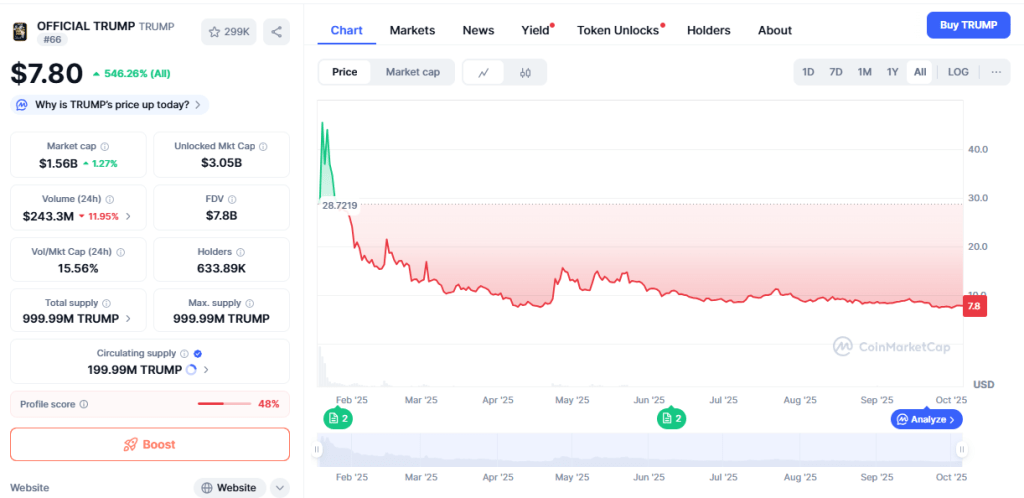Click the share icon button

coord(276,32)
